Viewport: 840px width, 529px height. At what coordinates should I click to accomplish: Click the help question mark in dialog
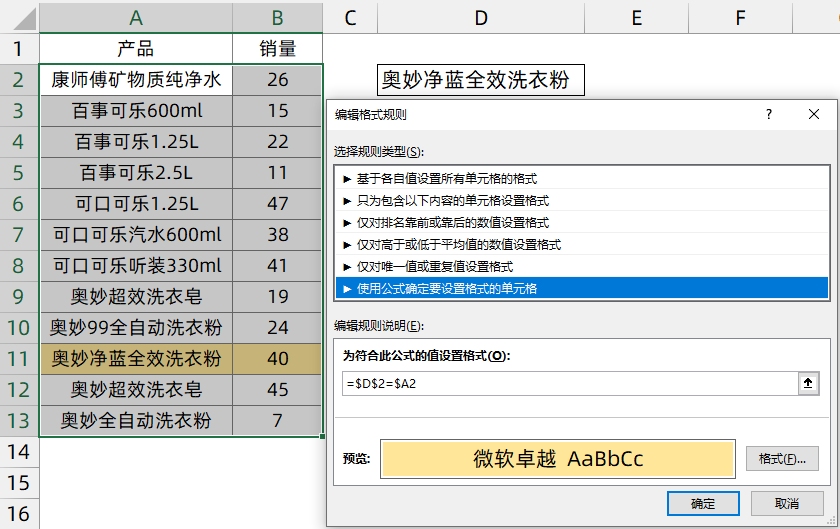click(769, 114)
